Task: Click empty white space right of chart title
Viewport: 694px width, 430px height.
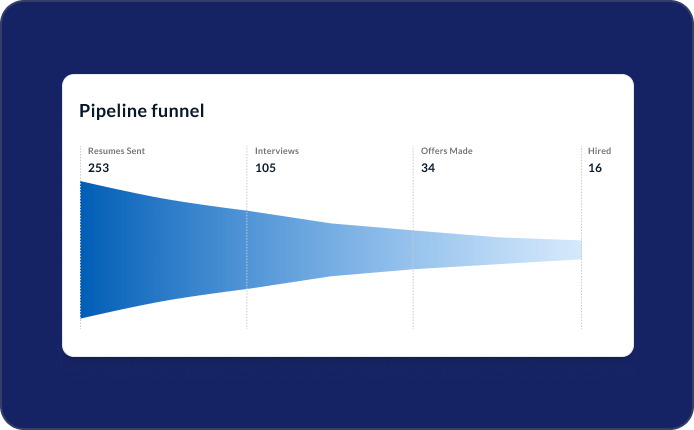Action: [x=420, y=111]
